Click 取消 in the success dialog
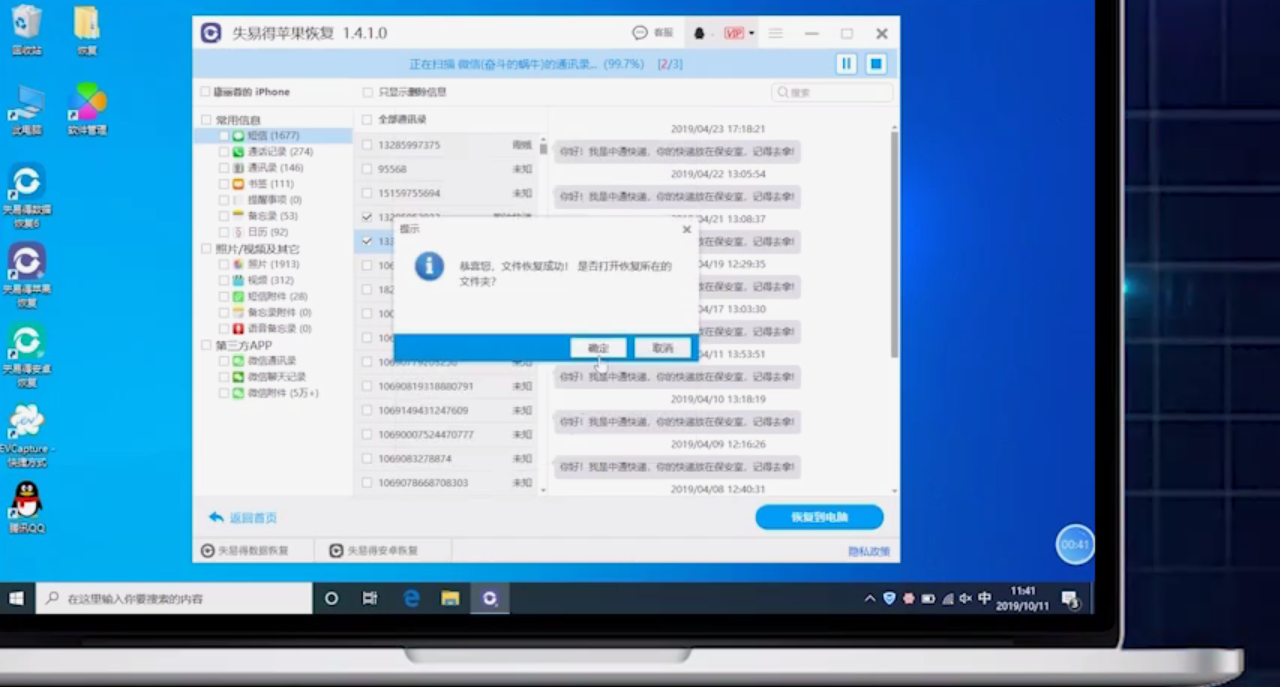 click(662, 348)
